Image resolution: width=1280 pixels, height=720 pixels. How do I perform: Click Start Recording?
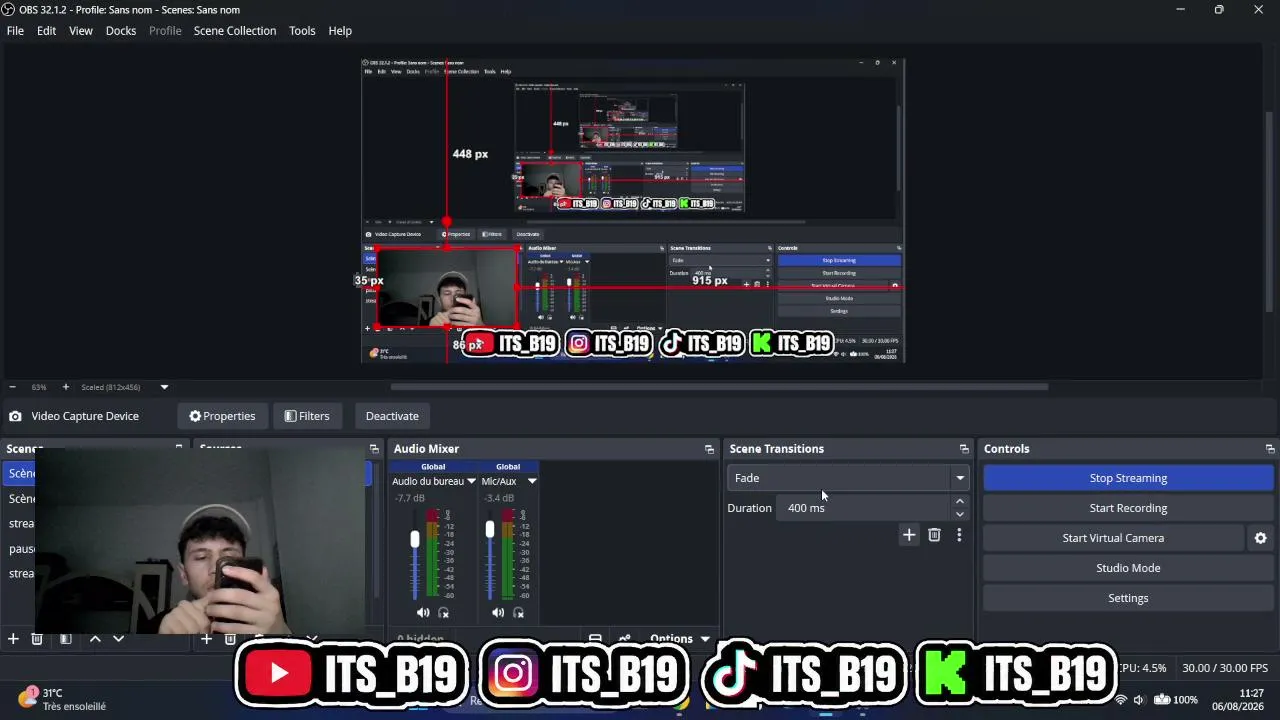1128,508
